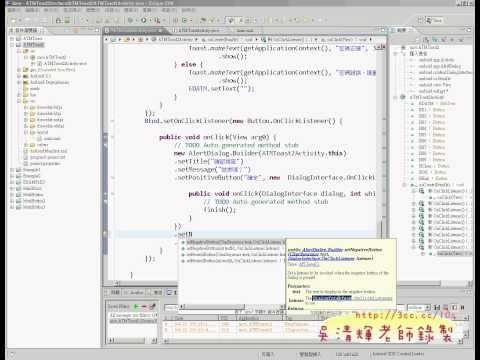
Task: Click the Run External Tools toolbar icon
Action: point(157,20)
